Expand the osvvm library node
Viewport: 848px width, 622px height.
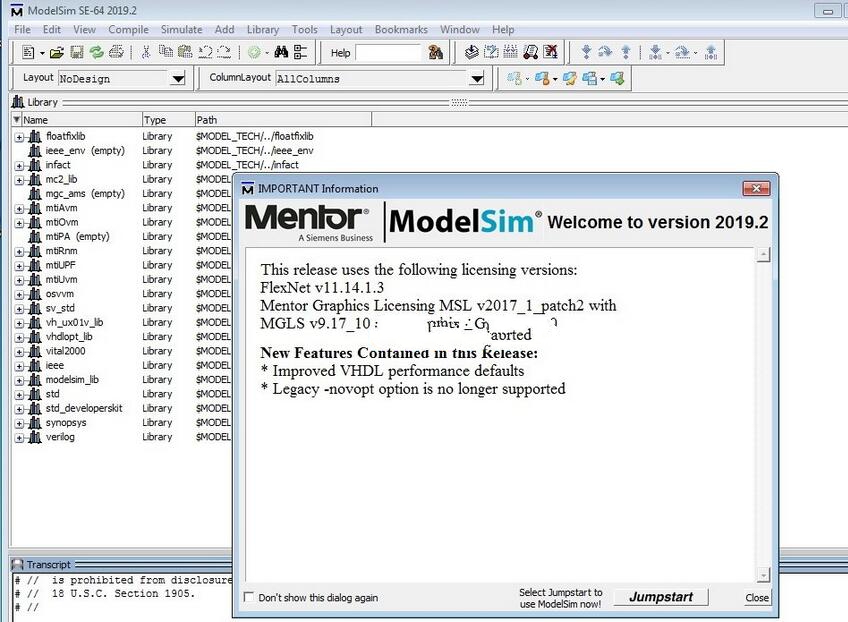click(19, 294)
